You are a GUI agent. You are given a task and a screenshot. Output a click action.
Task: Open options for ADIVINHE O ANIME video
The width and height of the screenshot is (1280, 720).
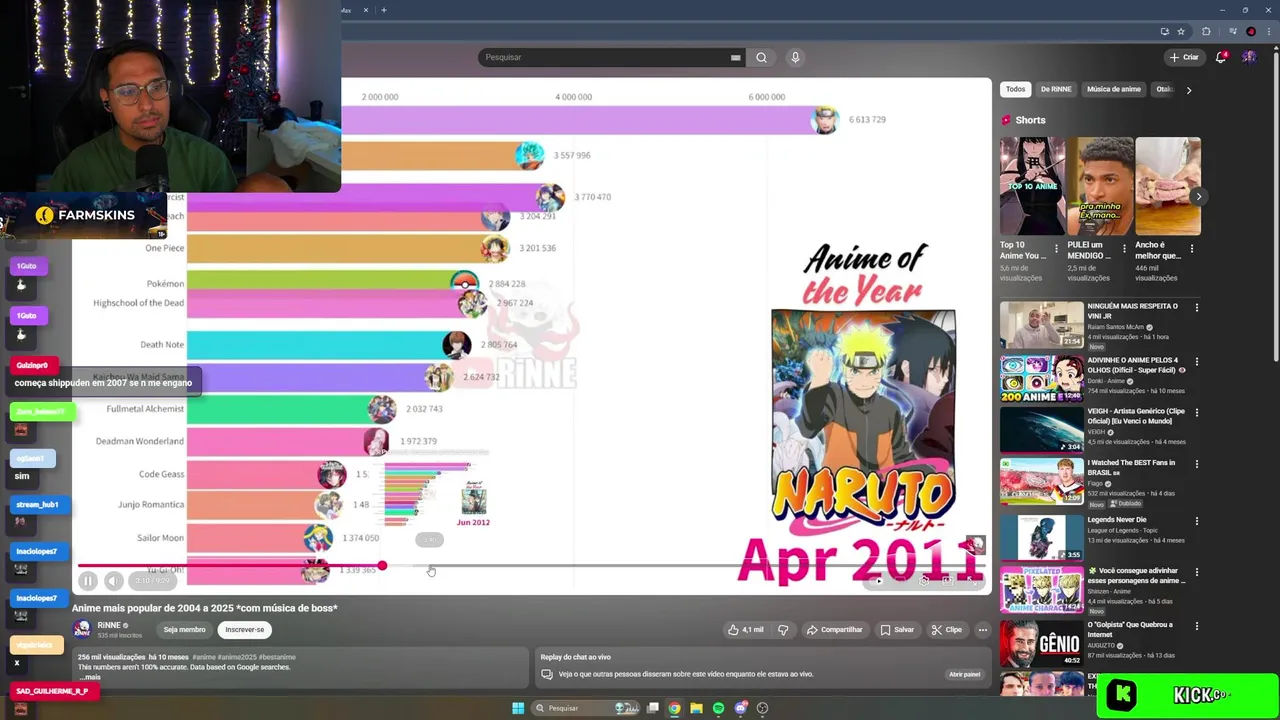[x=1197, y=362]
